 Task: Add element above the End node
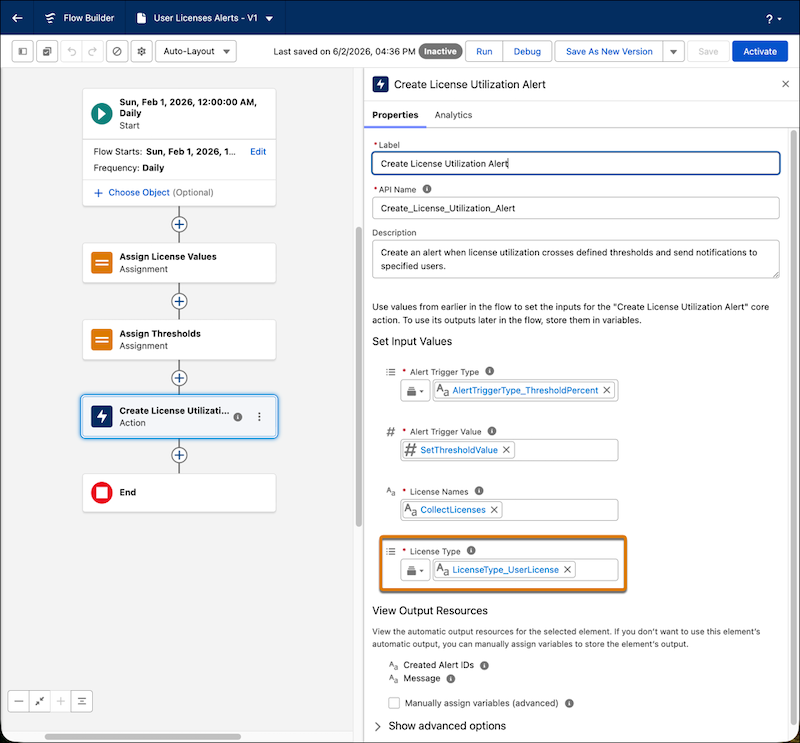(x=179, y=455)
